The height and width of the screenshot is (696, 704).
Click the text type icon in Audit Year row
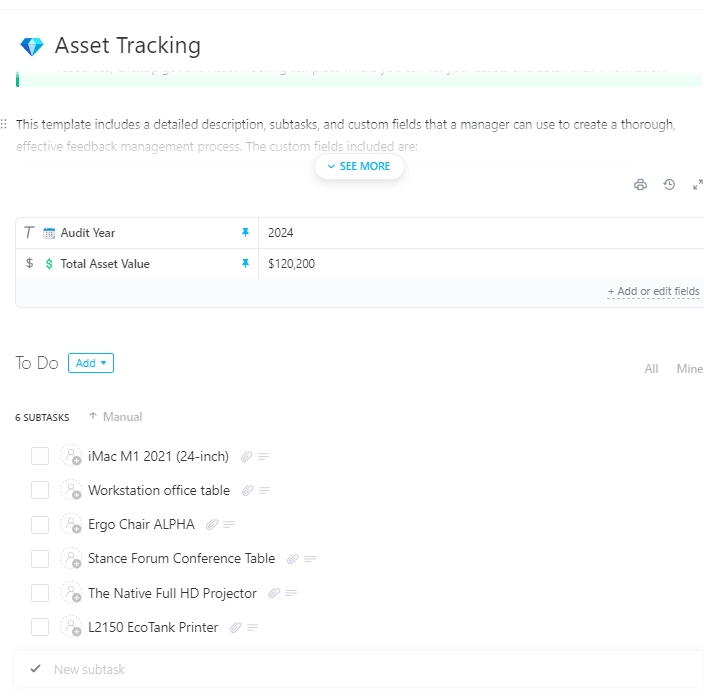pos(29,233)
